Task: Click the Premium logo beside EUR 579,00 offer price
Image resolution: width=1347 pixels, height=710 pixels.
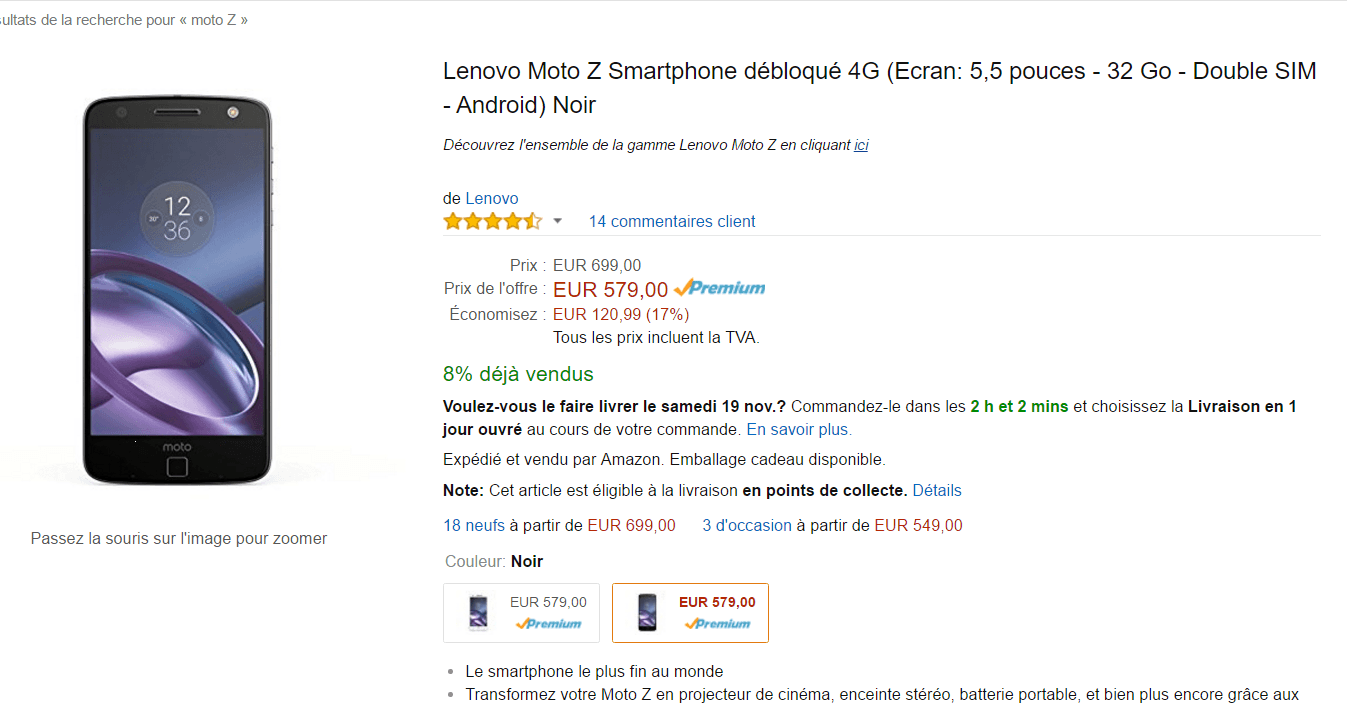Action: (720, 288)
